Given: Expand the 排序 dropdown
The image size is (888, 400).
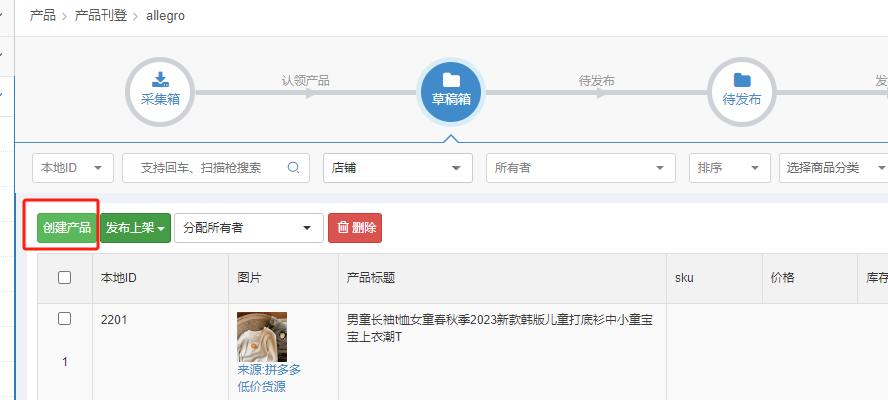Looking at the screenshot, I should pyautogui.click(x=729, y=168).
